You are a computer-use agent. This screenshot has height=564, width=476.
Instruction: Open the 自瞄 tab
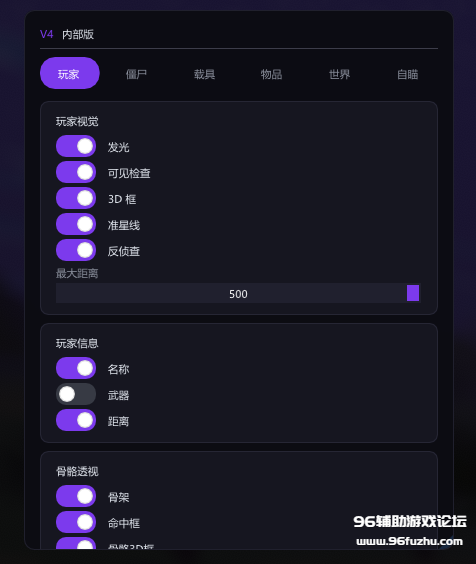(x=408, y=74)
